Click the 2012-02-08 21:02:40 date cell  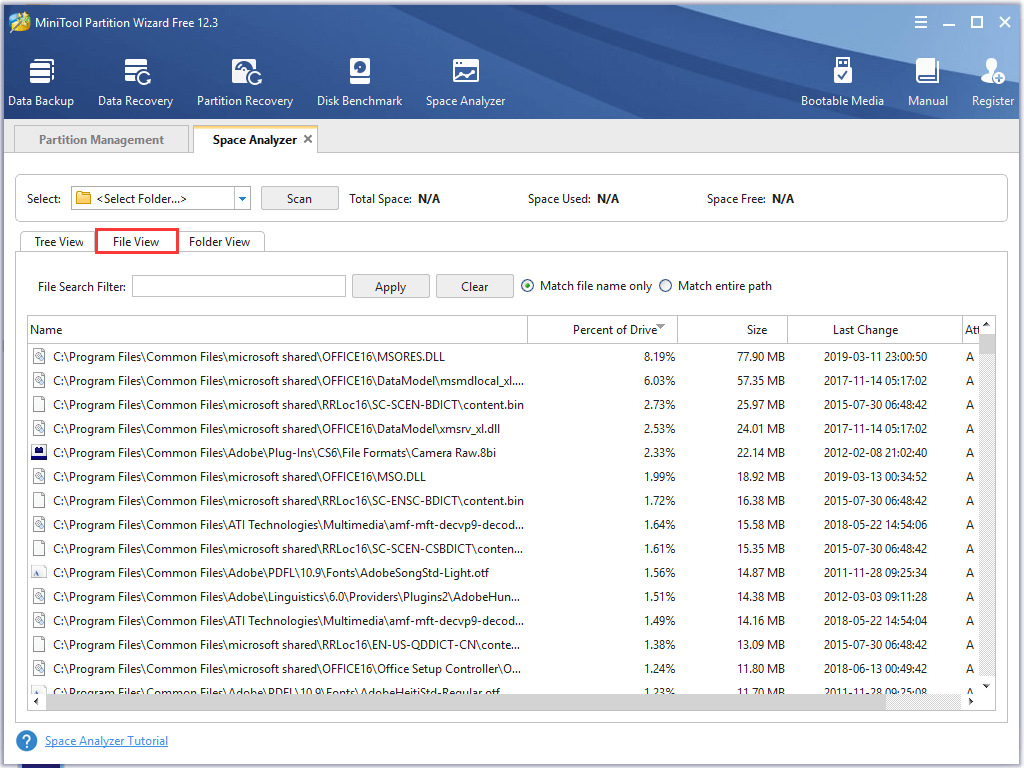pos(875,453)
